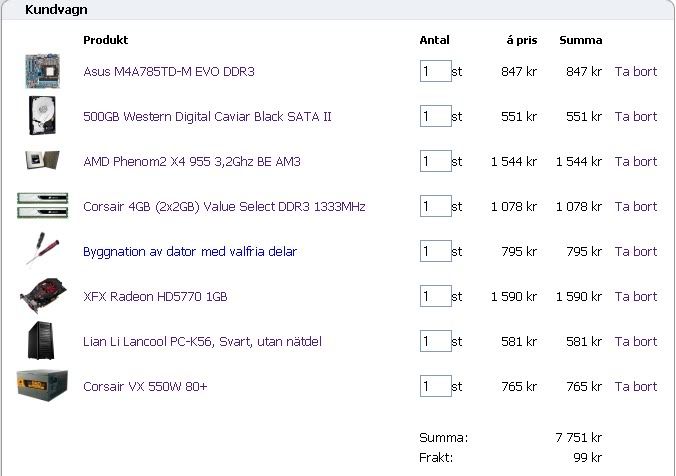
Task: Click the Corsair RAM memory image
Action: tap(42, 206)
